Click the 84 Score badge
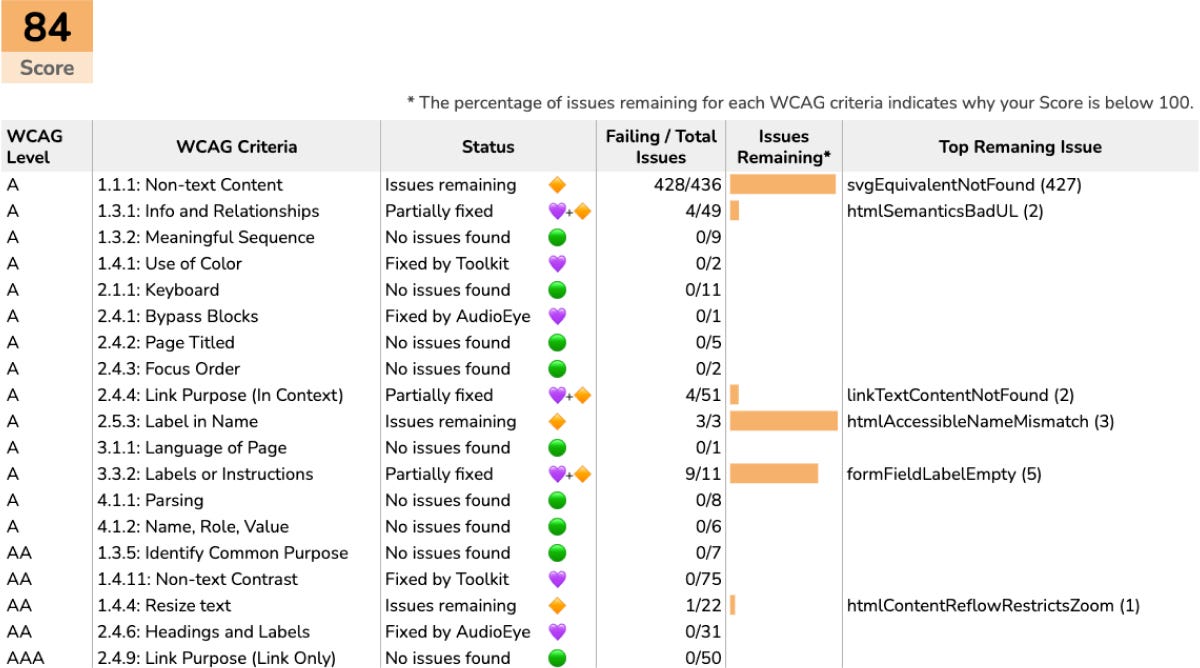Viewport: 1200px width, 668px height. tap(47, 42)
